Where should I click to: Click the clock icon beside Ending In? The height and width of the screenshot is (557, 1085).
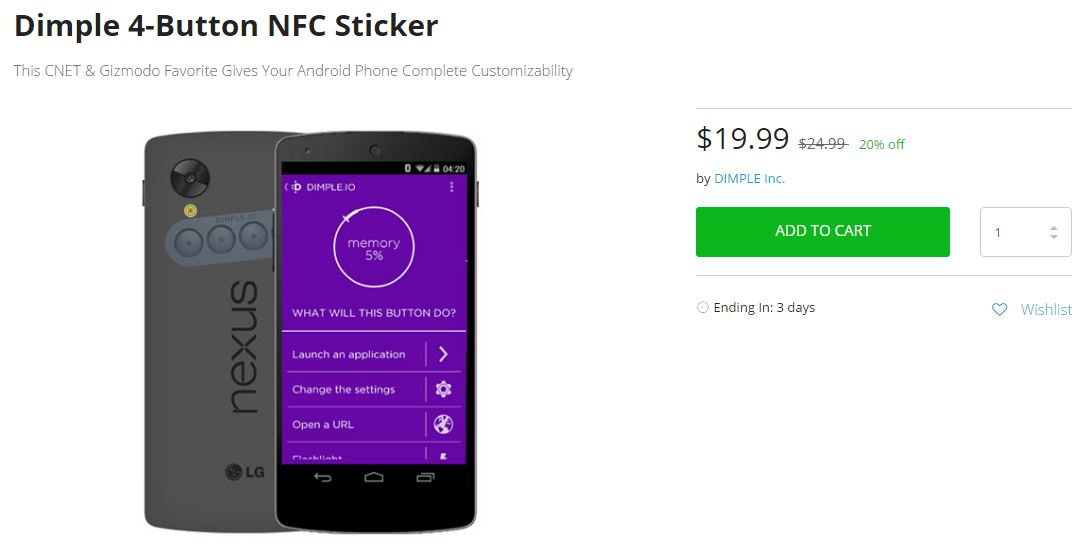tap(702, 308)
